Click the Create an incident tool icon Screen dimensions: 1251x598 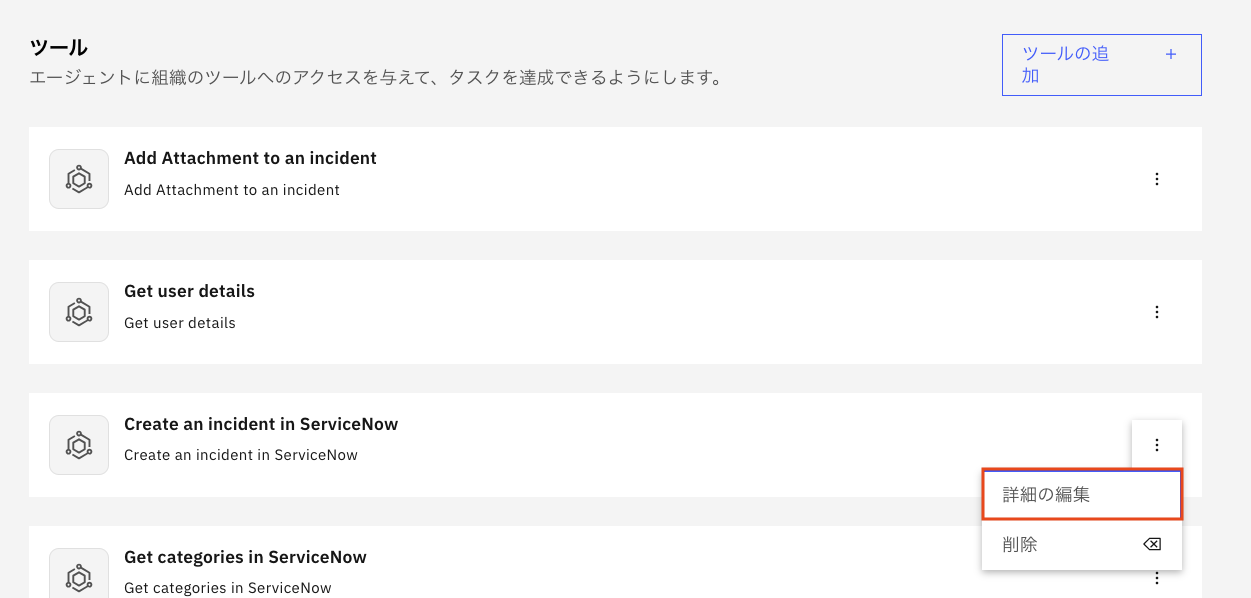point(79,445)
